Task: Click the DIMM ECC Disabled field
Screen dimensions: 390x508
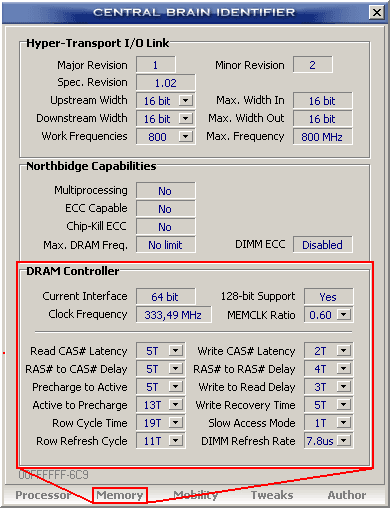Action: [x=323, y=245]
